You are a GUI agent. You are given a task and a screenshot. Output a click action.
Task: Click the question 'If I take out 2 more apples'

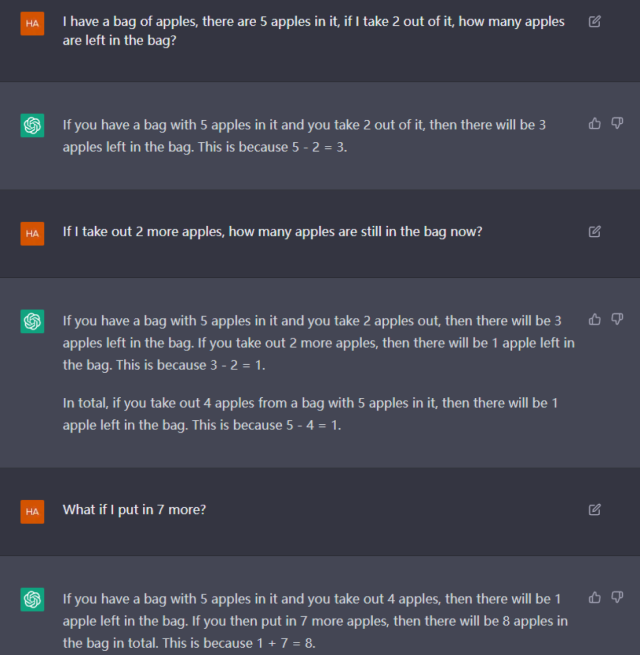point(272,232)
